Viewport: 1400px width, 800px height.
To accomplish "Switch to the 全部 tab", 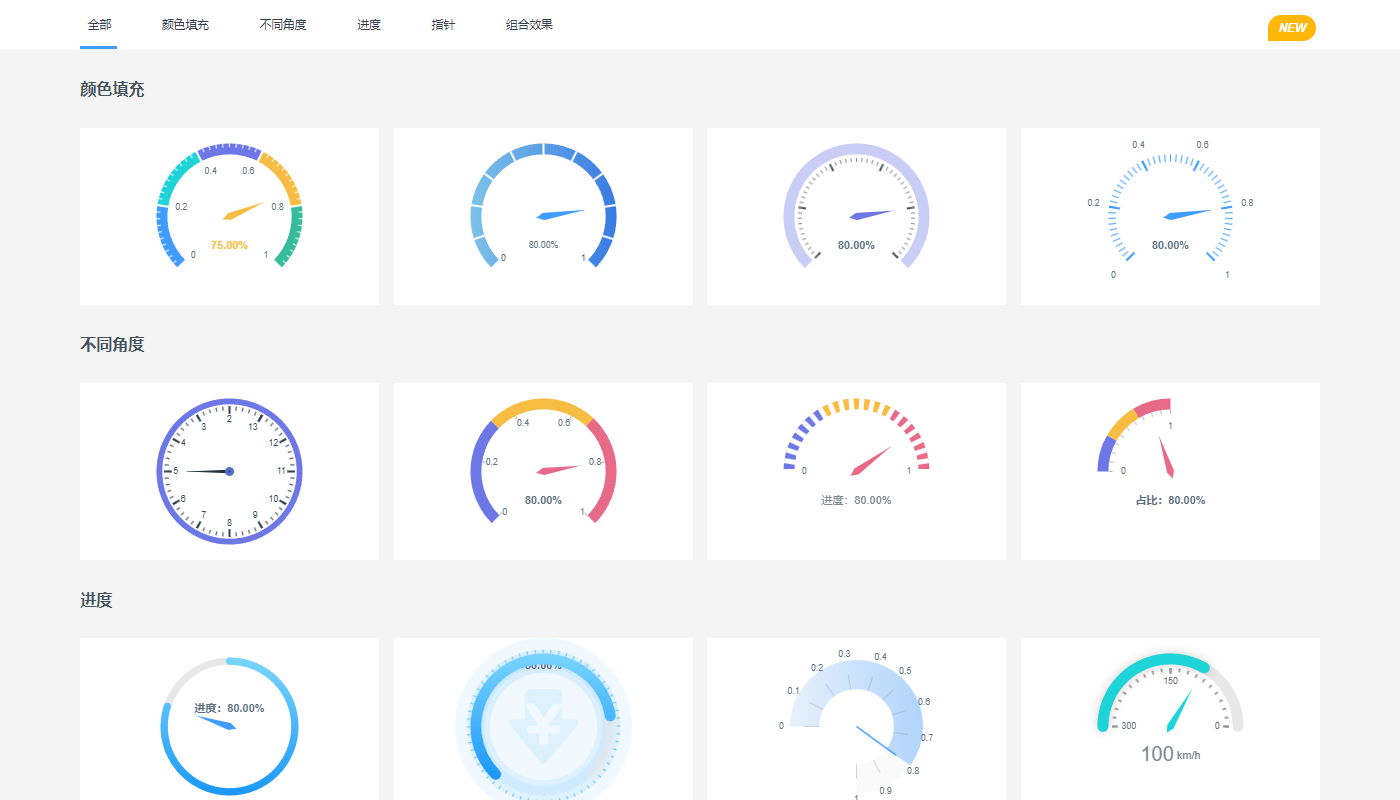I will (99, 25).
